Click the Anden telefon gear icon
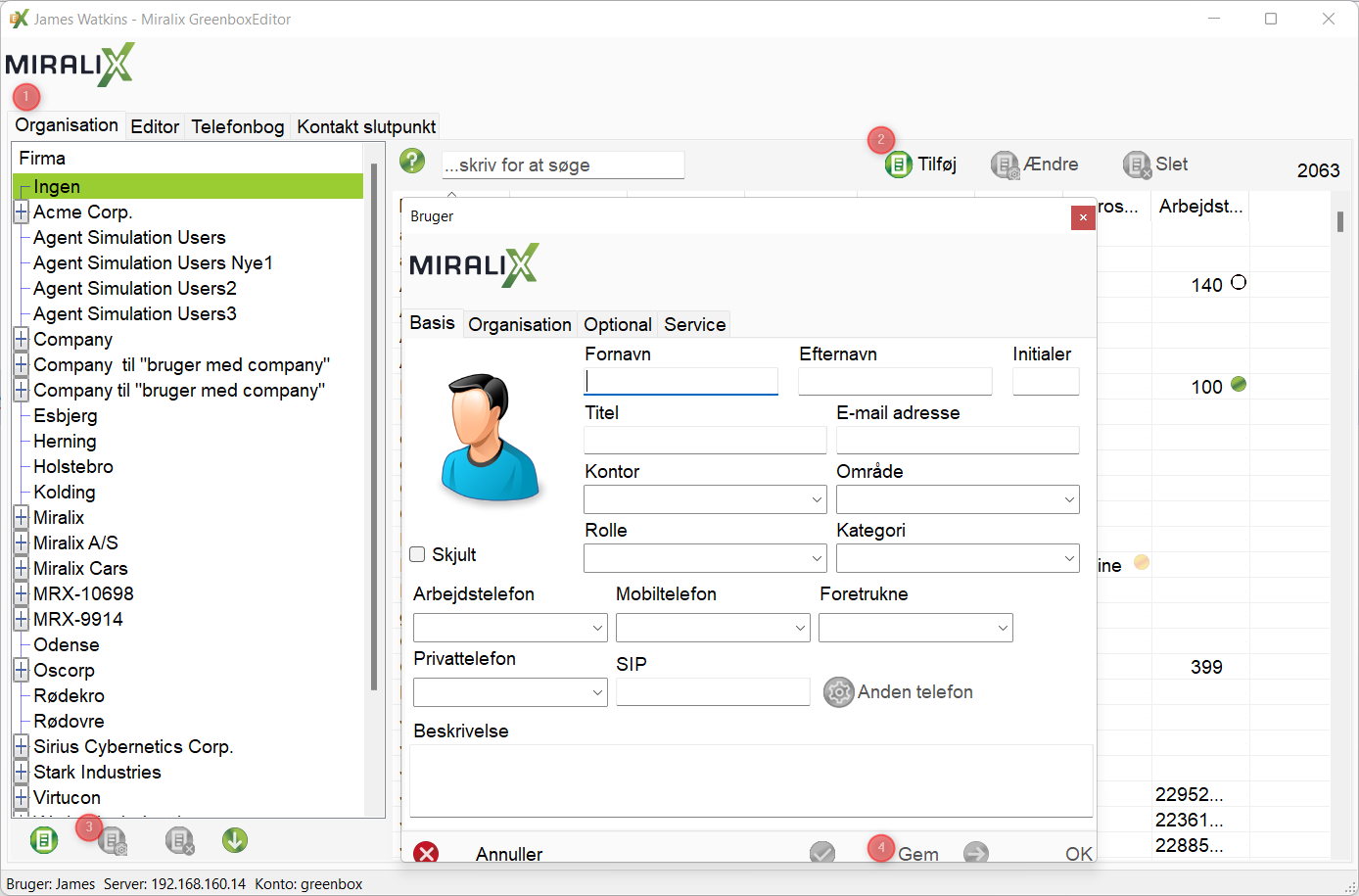Viewport: 1359px width, 896px height. pyautogui.click(x=838, y=692)
